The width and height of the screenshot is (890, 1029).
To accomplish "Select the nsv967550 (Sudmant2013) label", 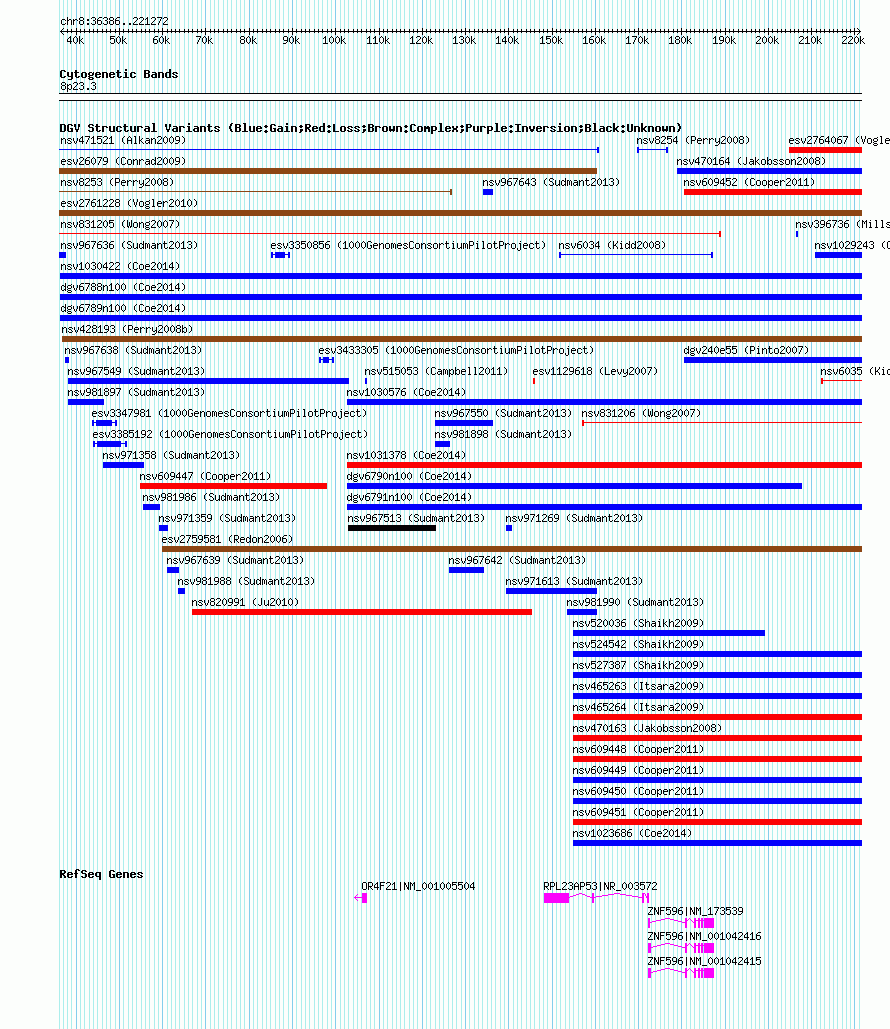I will point(503,413).
